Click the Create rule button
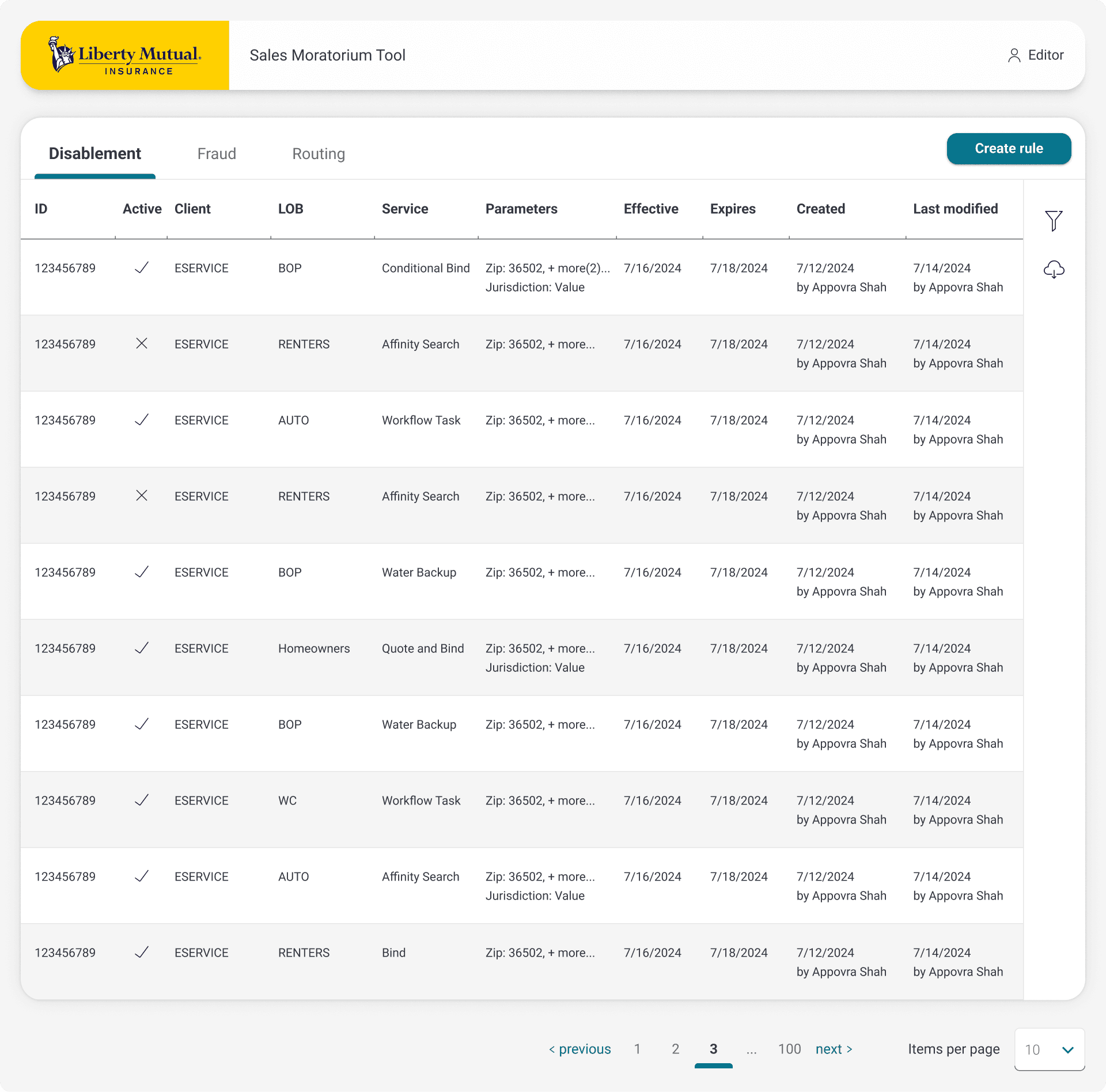 point(1009,149)
